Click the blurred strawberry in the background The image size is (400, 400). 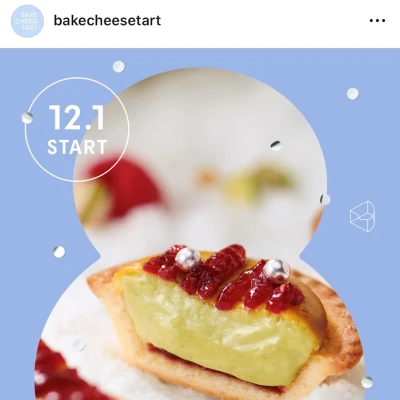point(125,187)
